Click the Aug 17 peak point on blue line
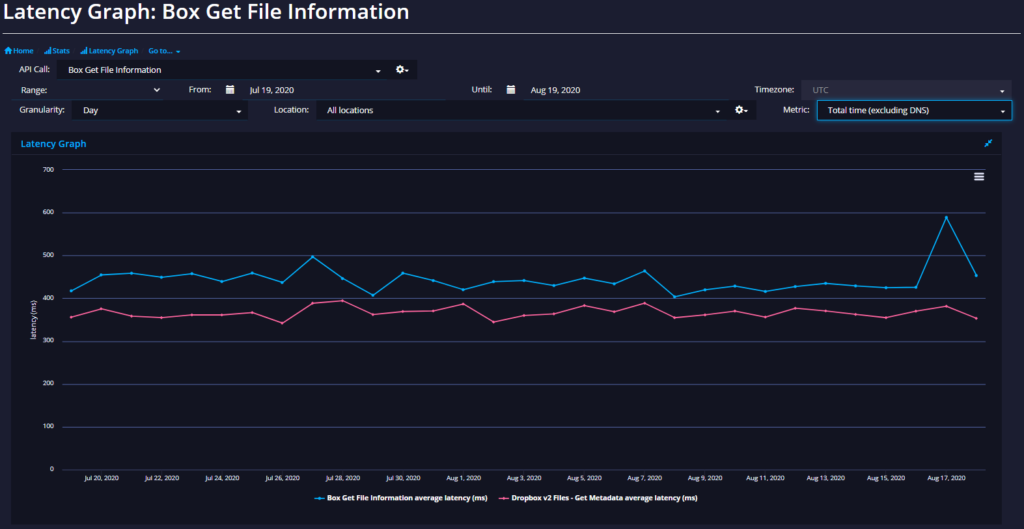1024x529 pixels. tap(946, 217)
